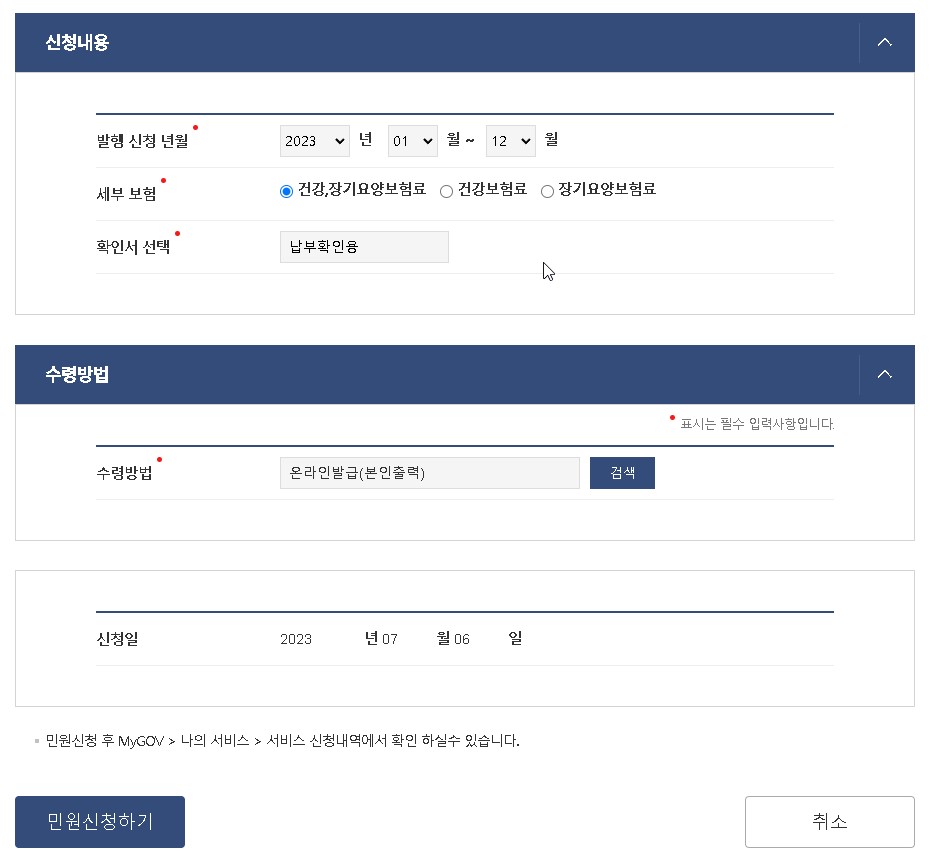Click the 취소 cancel button

coord(829,821)
